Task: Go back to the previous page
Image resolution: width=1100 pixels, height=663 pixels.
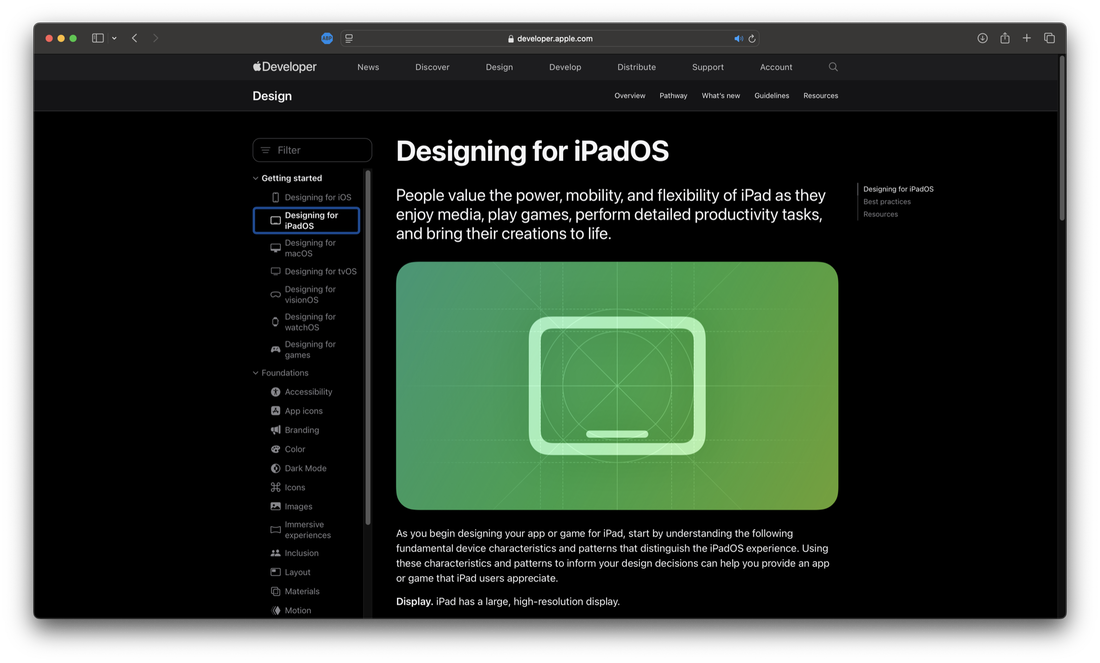Action: coord(135,38)
